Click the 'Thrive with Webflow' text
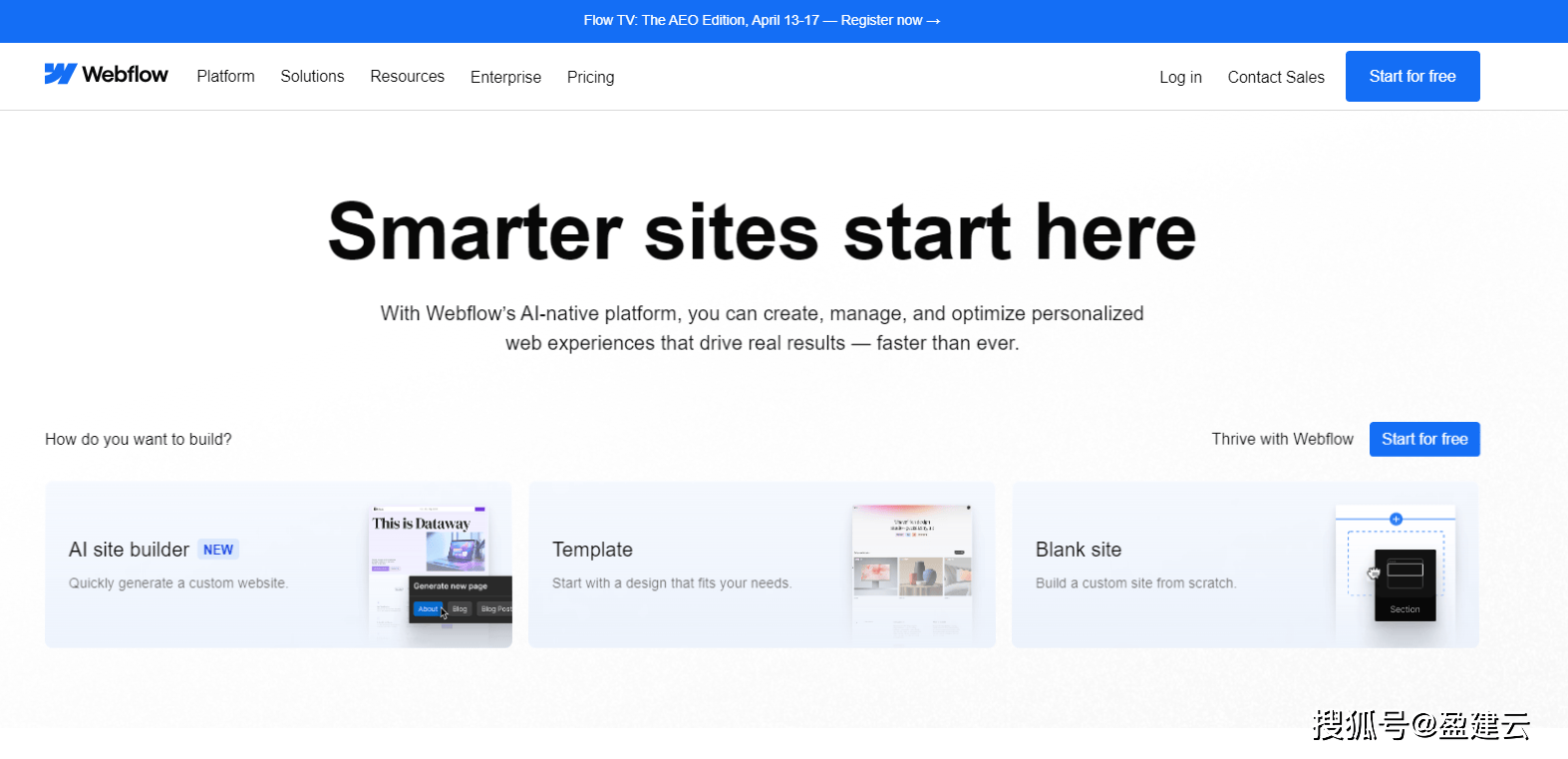Image resolution: width=1568 pixels, height=759 pixels. coord(1283,439)
